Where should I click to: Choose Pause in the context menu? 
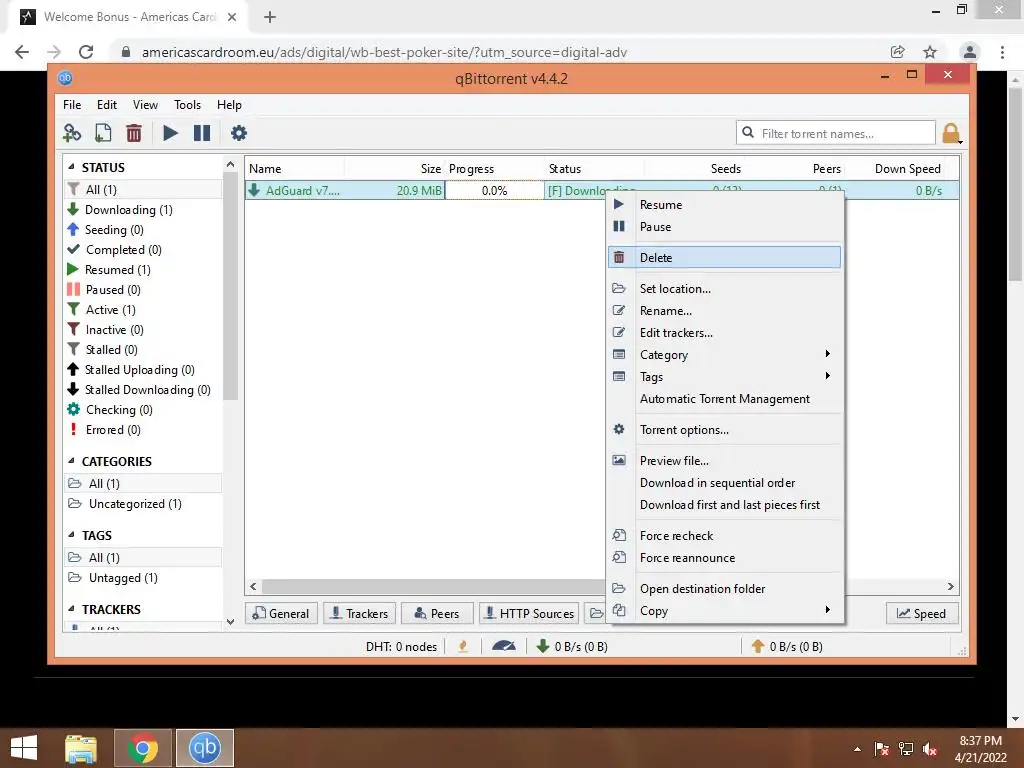pyautogui.click(x=725, y=227)
